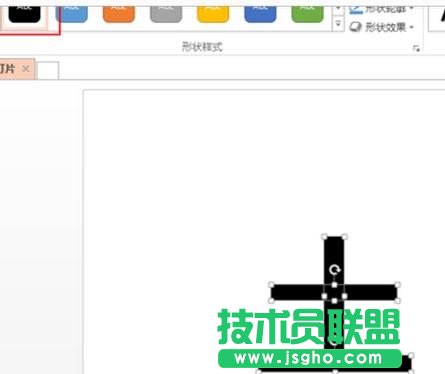This screenshot has width=445, height=374.
Task: Click the rotation handle on the vertical bar
Action: click(x=334, y=269)
